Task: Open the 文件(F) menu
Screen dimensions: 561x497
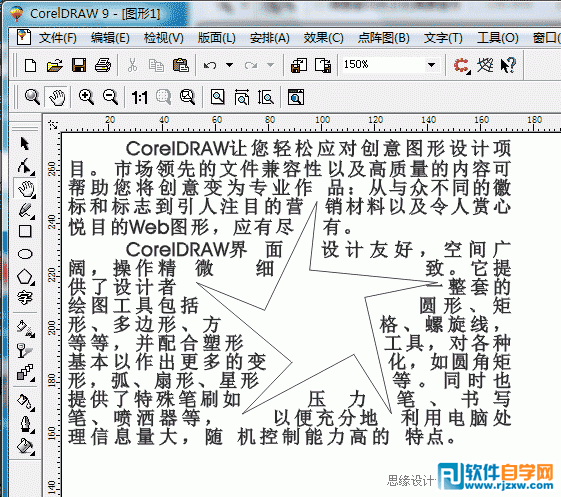Action: (x=58, y=38)
